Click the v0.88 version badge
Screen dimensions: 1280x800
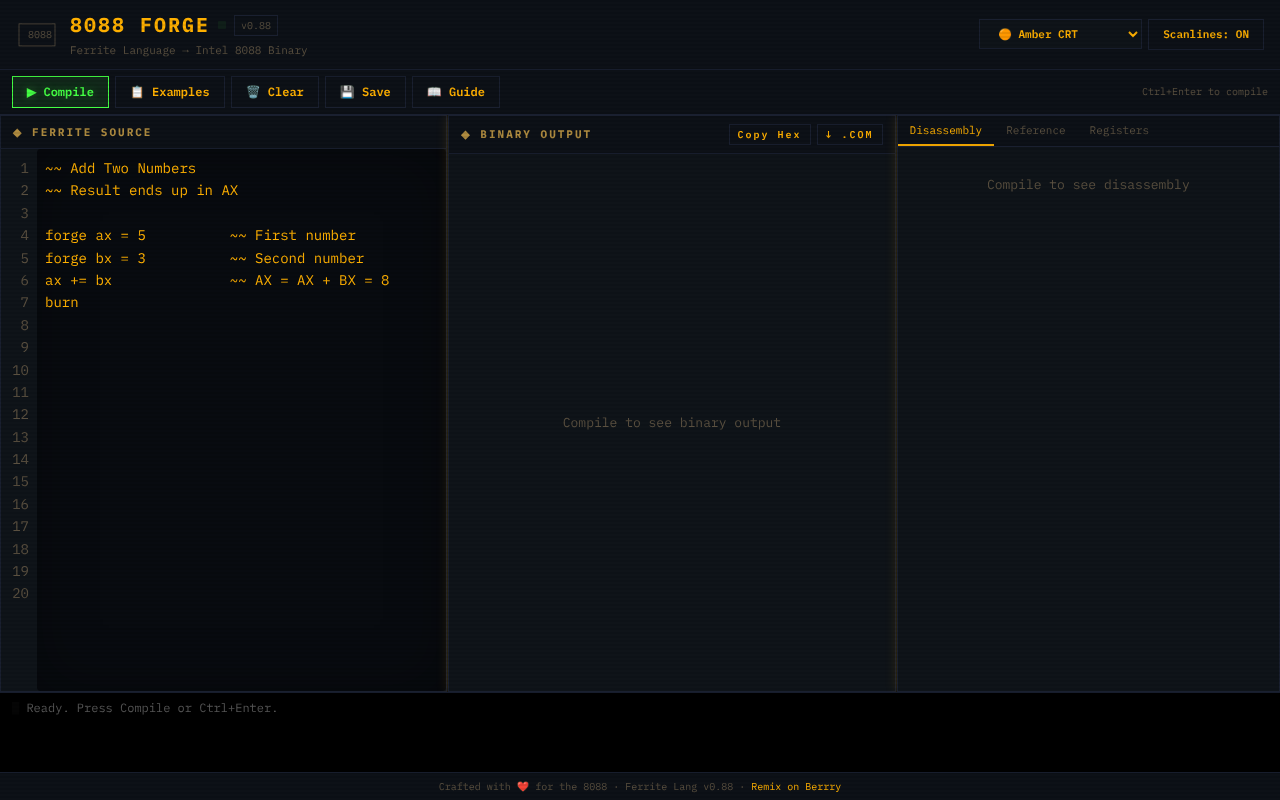(256, 26)
